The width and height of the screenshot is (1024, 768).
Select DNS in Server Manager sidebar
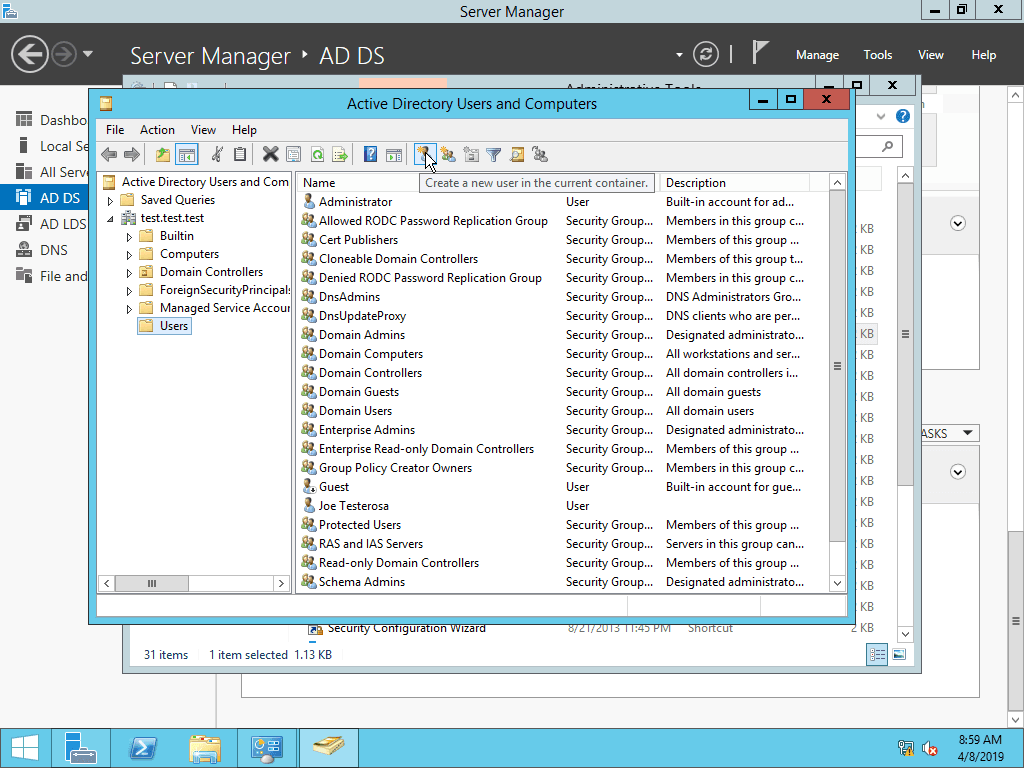click(x=44, y=249)
